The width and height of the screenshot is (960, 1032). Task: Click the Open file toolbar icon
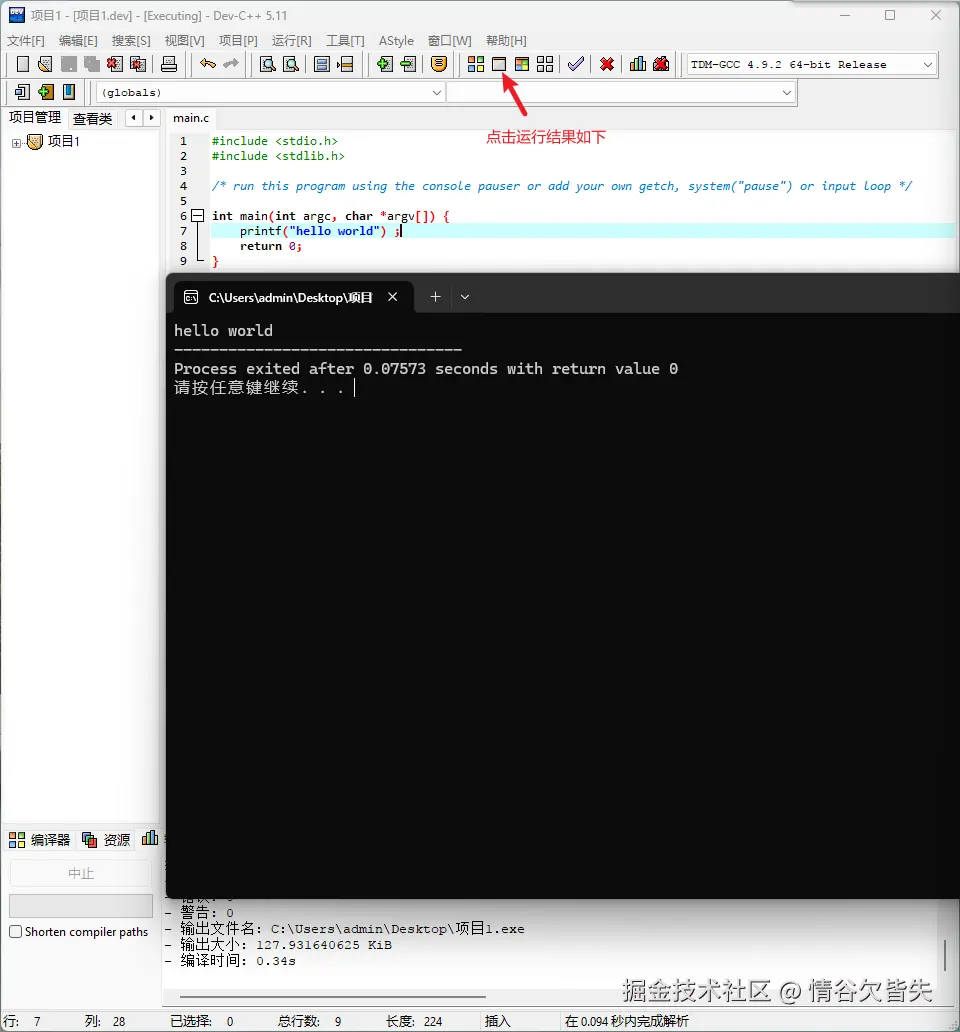coord(45,64)
